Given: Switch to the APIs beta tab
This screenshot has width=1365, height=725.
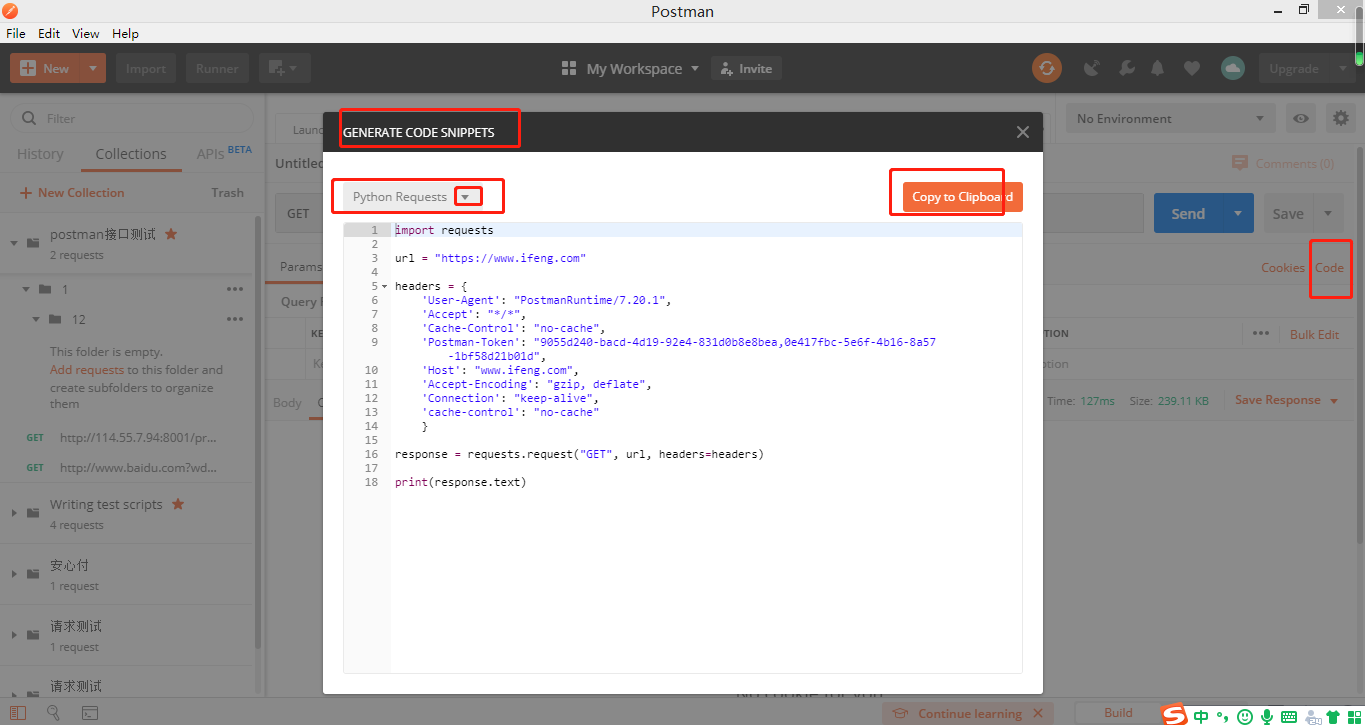Looking at the screenshot, I should point(224,153).
